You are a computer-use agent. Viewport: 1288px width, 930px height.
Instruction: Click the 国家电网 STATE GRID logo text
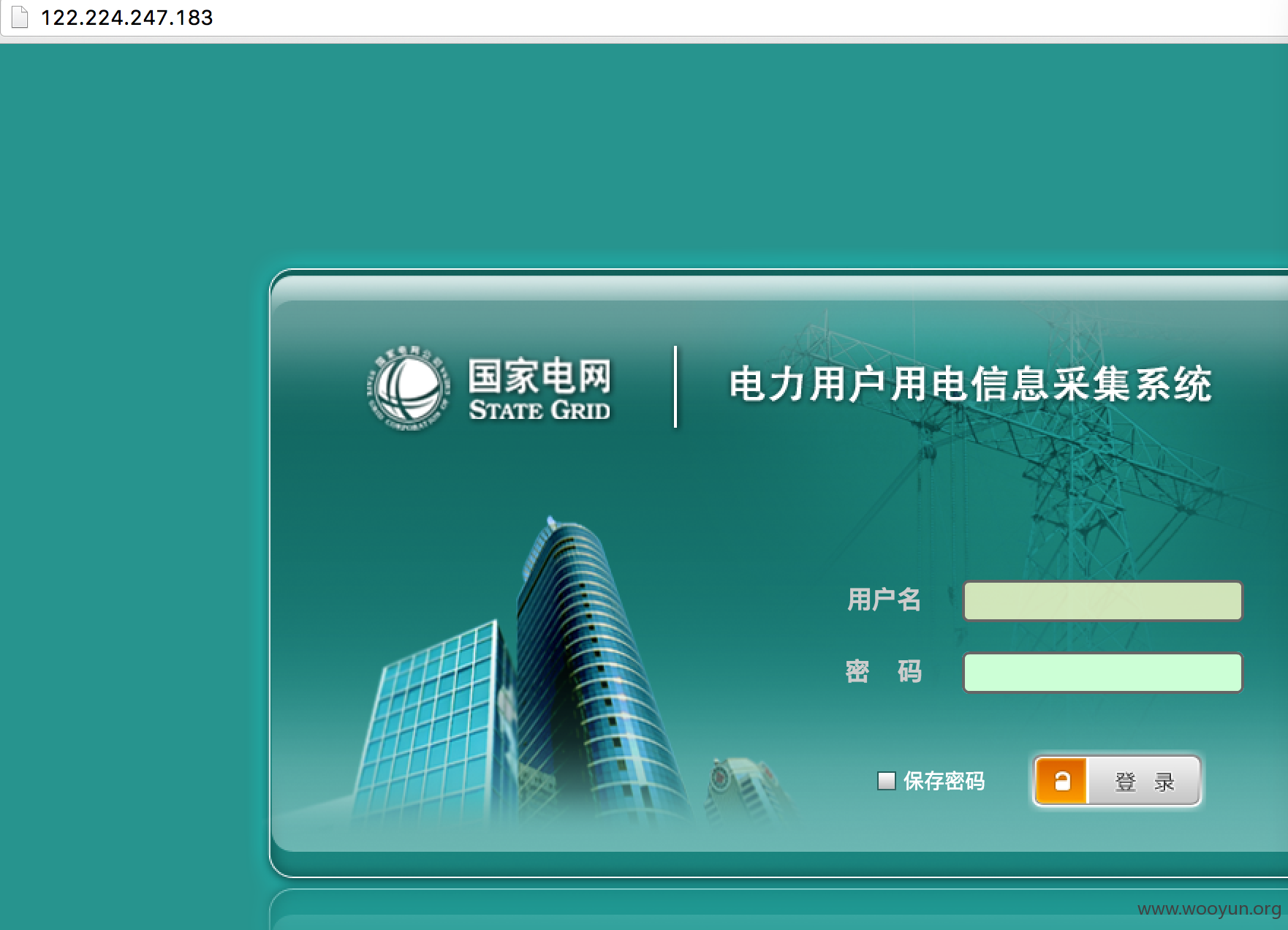tap(539, 390)
